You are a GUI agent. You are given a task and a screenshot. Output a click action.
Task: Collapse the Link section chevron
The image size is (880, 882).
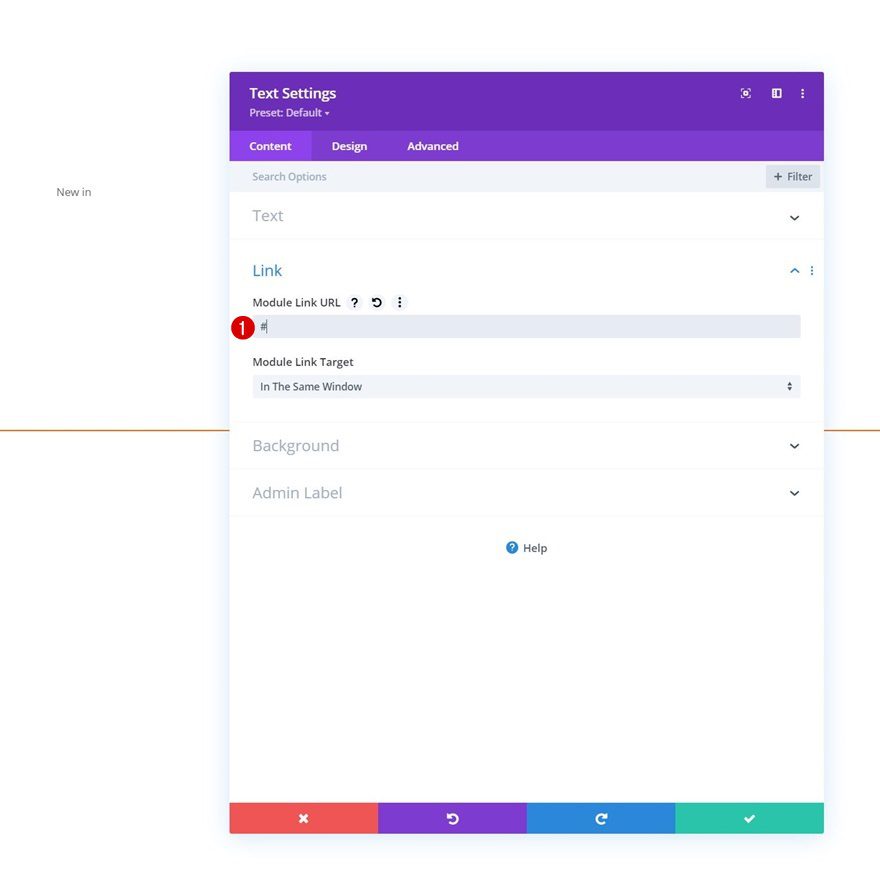794,270
